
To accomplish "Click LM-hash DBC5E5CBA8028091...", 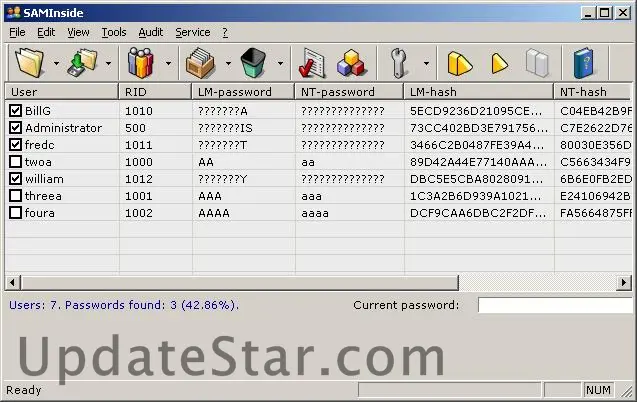I will (476, 179).
